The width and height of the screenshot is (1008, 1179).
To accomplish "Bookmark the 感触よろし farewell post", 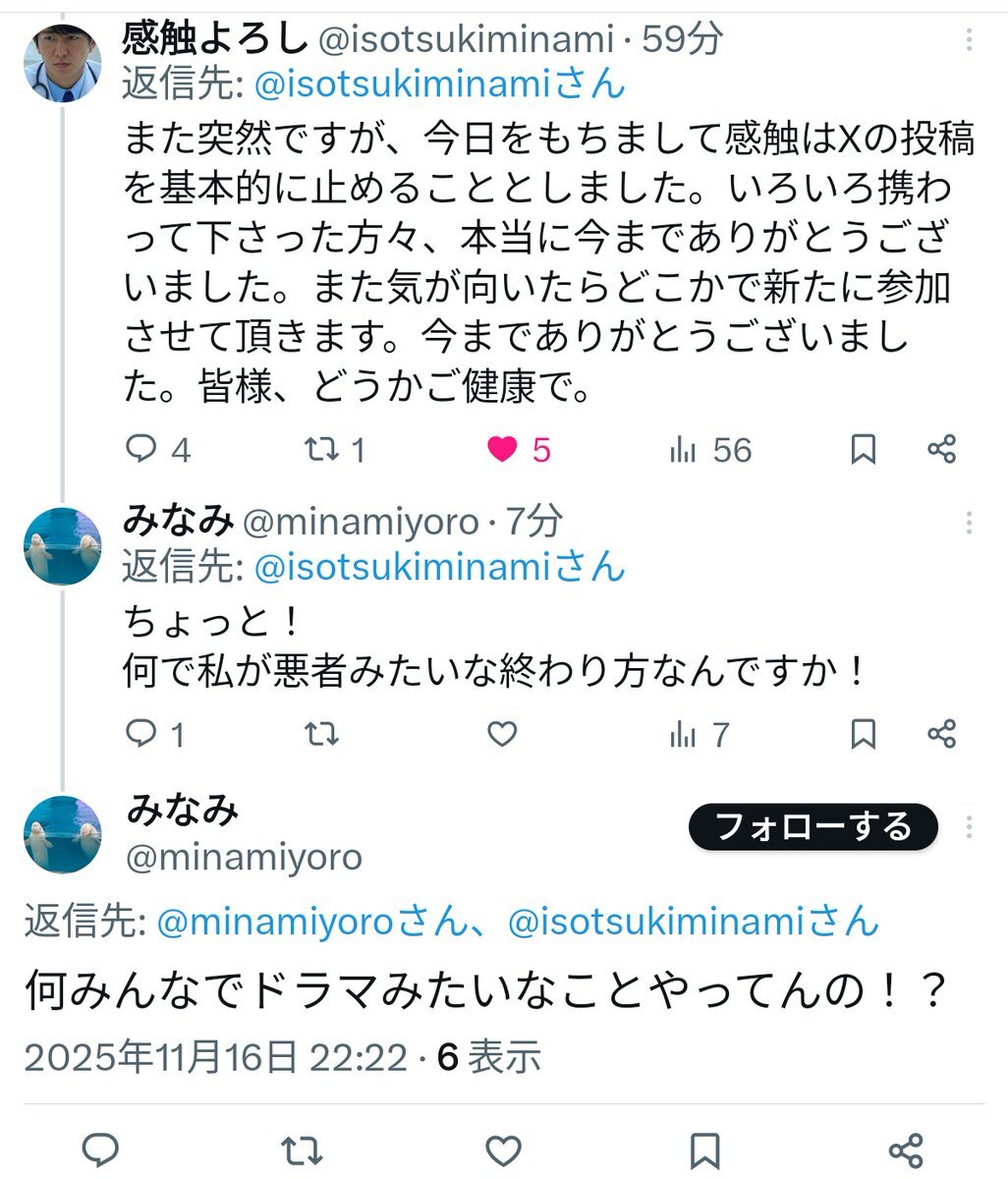I will [863, 450].
